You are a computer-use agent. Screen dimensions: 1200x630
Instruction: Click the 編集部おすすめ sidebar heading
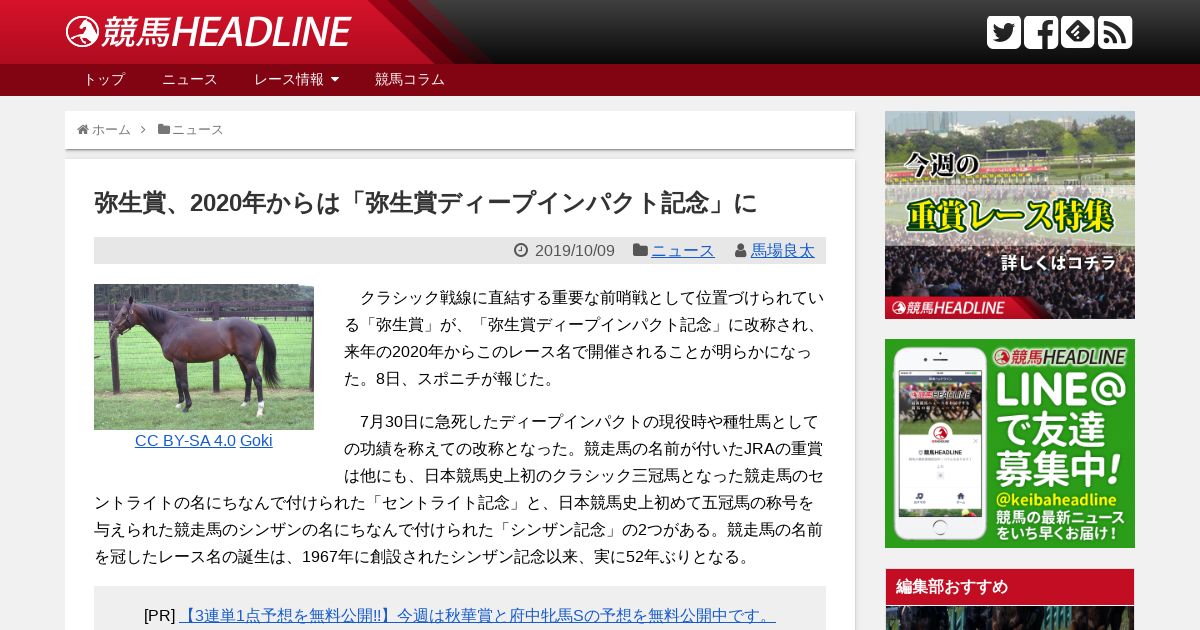(x=1010, y=587)
